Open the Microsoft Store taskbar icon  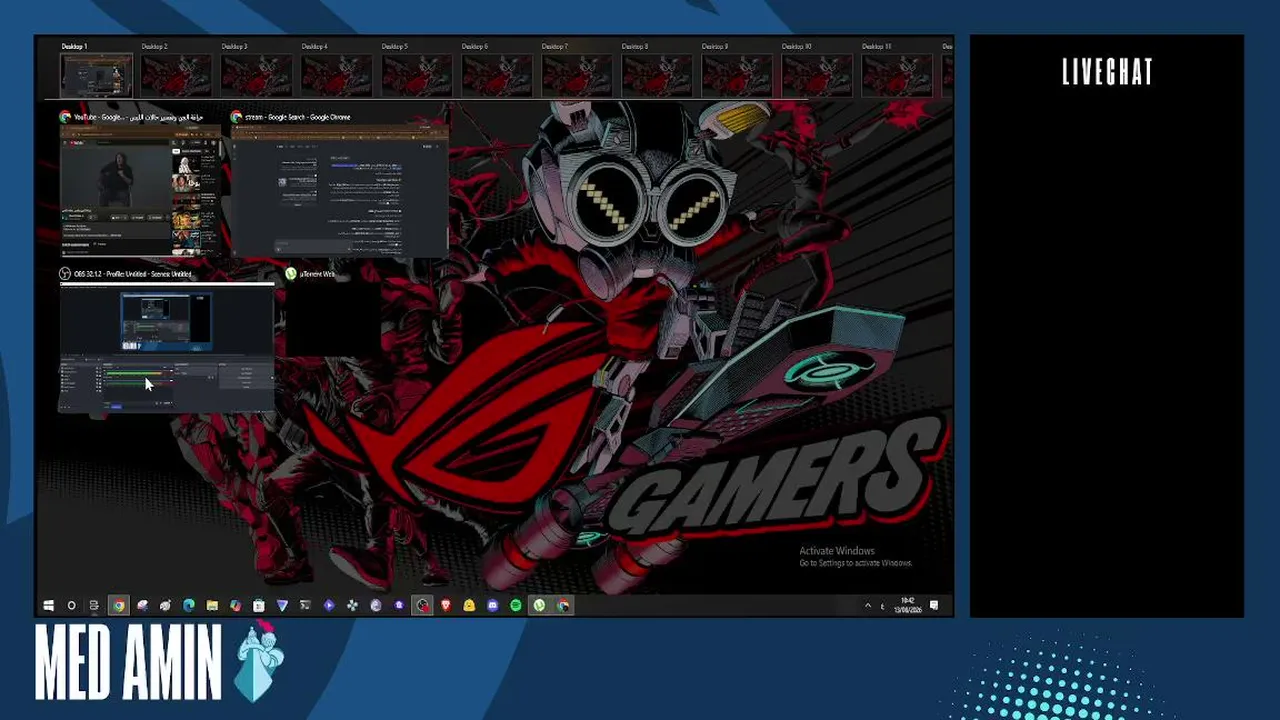[259, 605]
